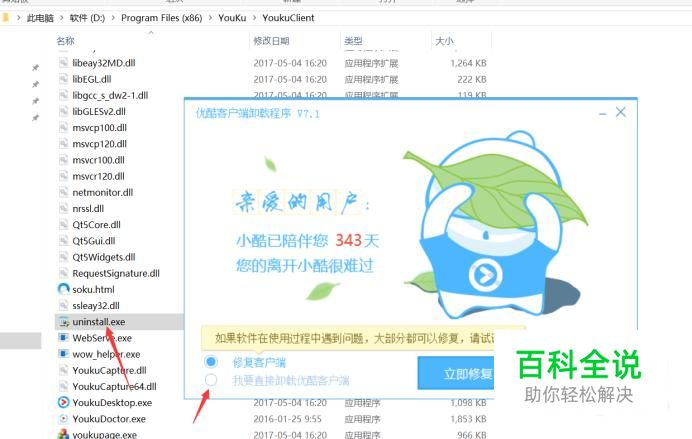The image size is (692, 439).
Task: Select the file name msvcp100.dll
Action: pos(99,128)
